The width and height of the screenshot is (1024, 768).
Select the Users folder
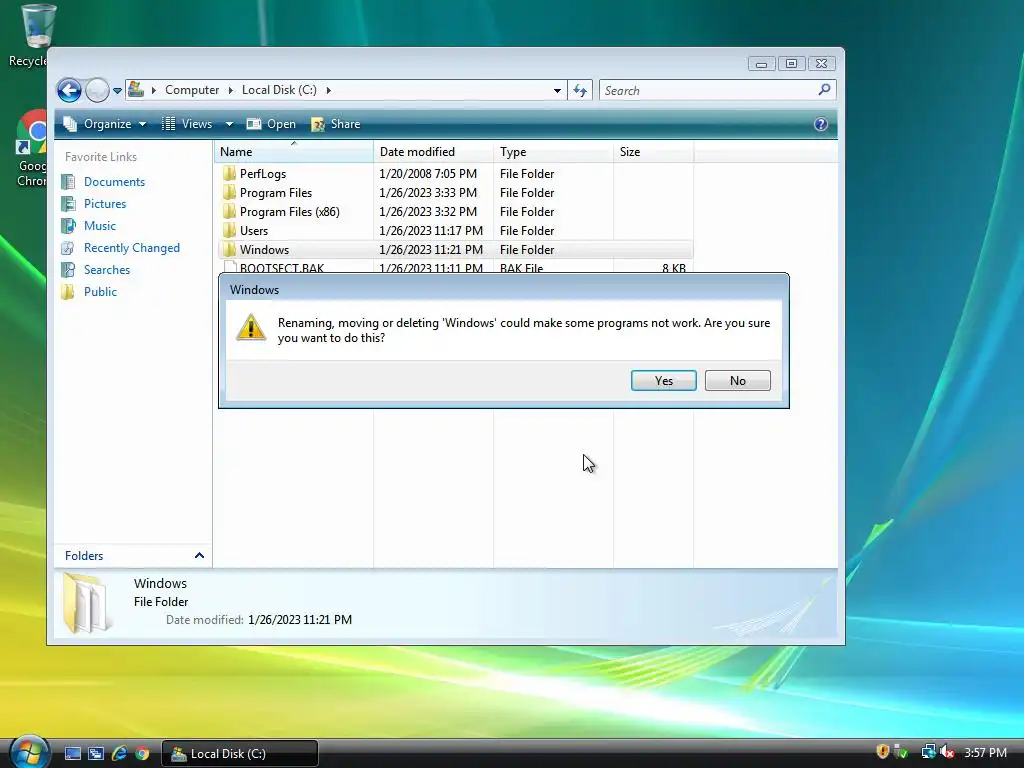pyautogui.click(x=253, y=231)
